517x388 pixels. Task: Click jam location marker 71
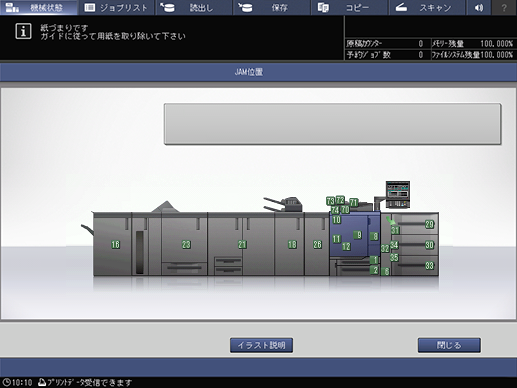tap(354, 202)
